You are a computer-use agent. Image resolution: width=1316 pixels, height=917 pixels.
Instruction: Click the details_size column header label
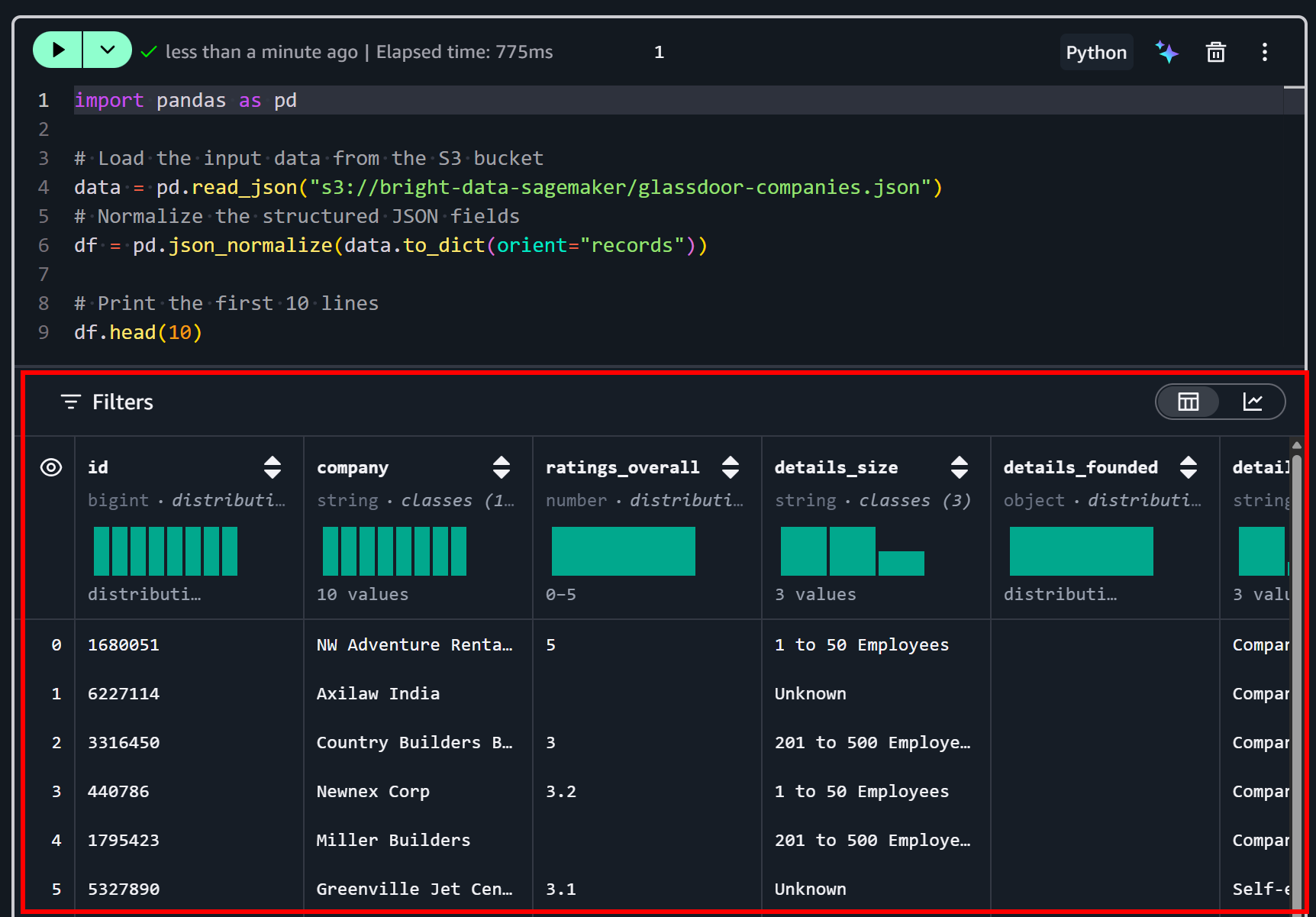click(x=836, y=467)
